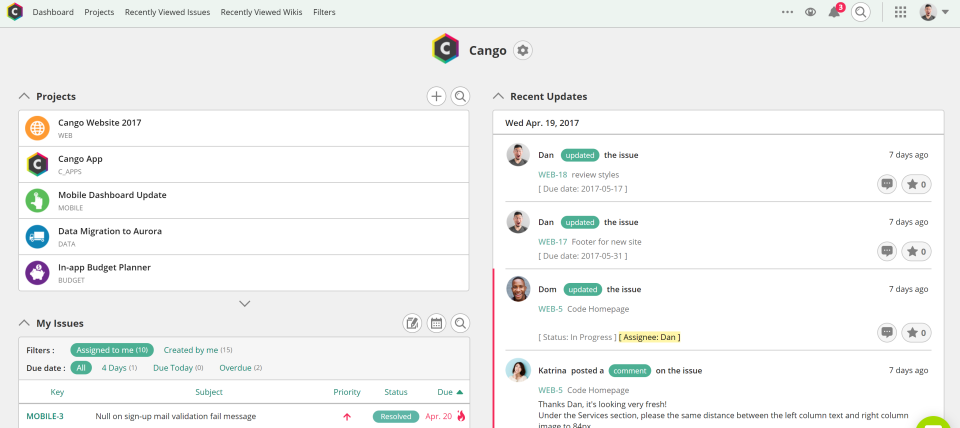Open the apps grid icon
Viewport: 960px width, 428px height.
point(900,12)
